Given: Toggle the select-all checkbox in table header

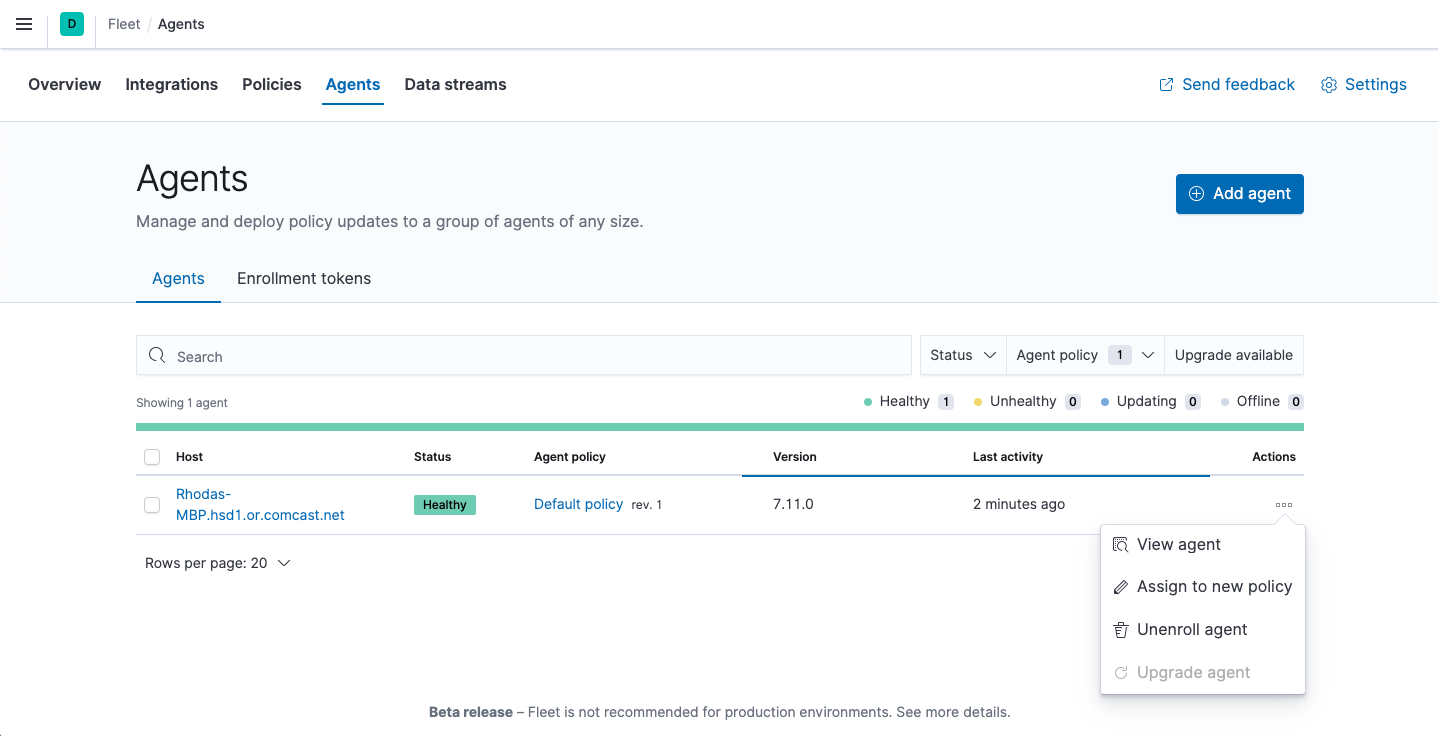Looking at the screenshot, I should [152, 457].
